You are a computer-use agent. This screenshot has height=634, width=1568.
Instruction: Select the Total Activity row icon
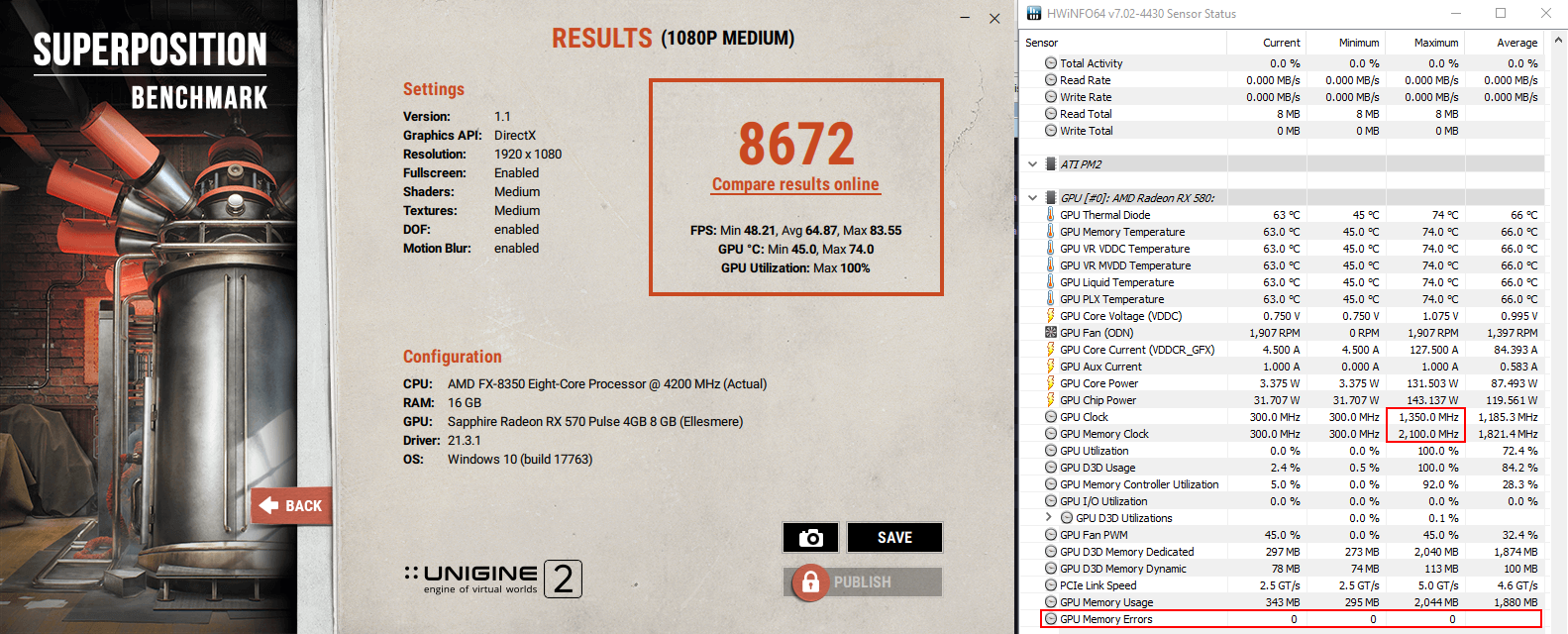coord(1051,63)
